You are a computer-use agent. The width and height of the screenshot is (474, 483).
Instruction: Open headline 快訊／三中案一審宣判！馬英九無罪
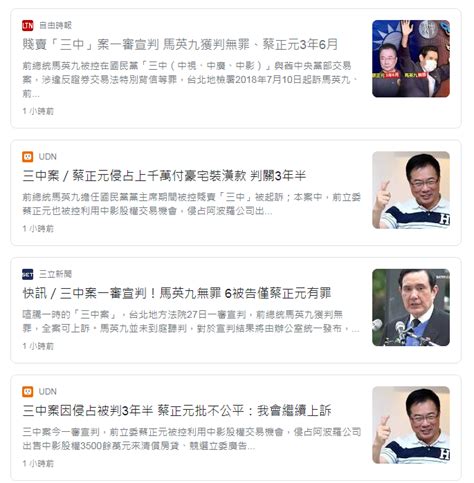click(x=177, y=293)
